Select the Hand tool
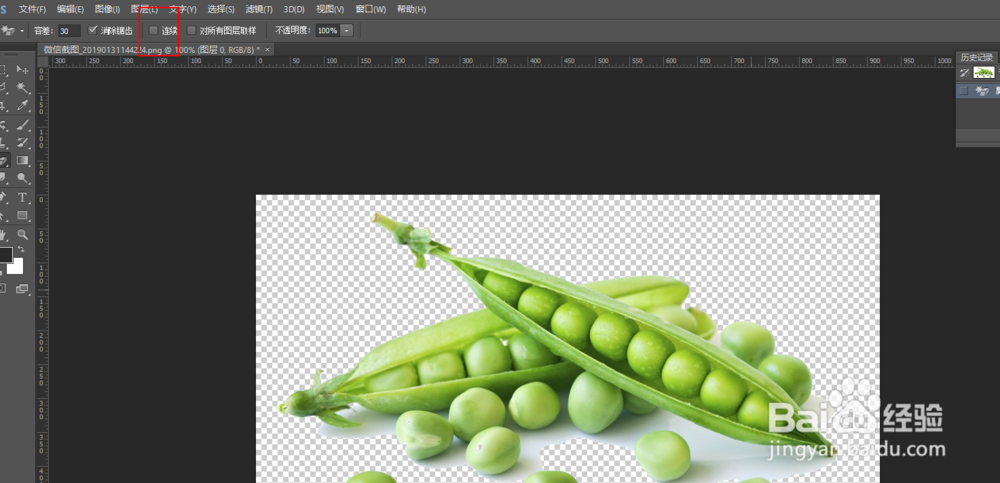The height and width of the screenshot is (483, 1000). click(x=3, y=234)
